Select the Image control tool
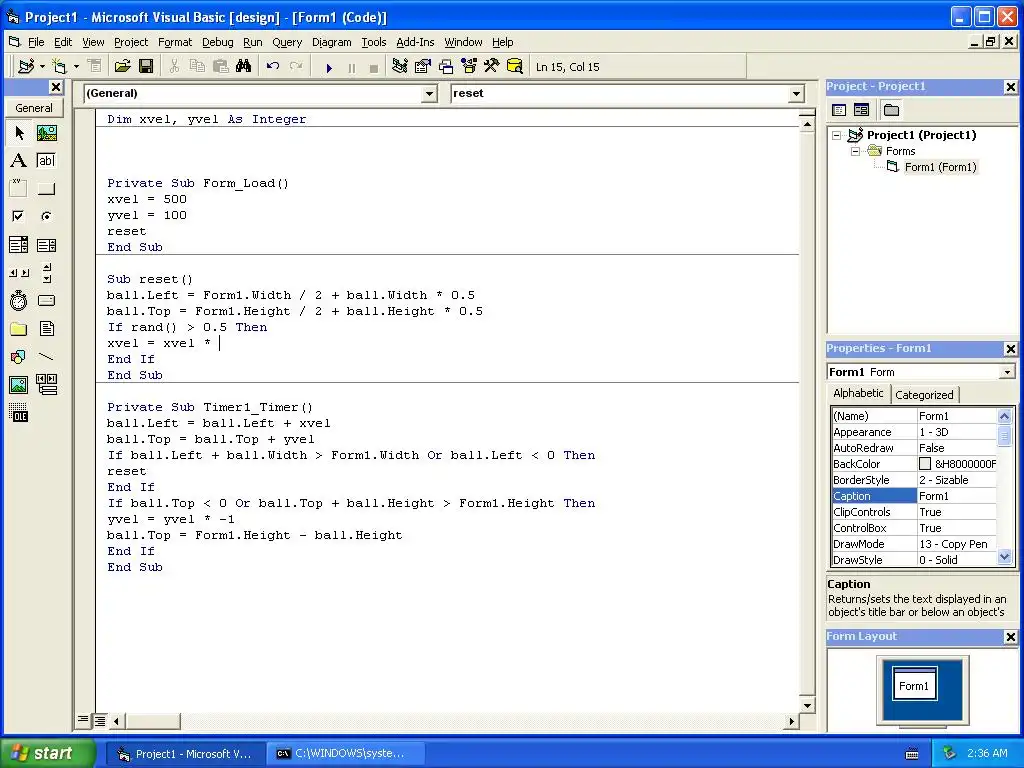1024x768 pixels. (19, 385)
